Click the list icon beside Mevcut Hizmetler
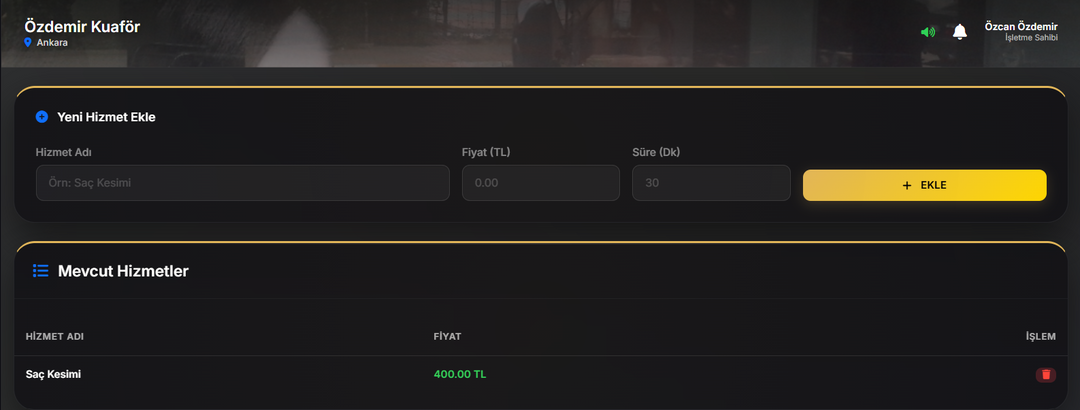Viewport: 1080px width, 410px height. [x=41, y=271]
